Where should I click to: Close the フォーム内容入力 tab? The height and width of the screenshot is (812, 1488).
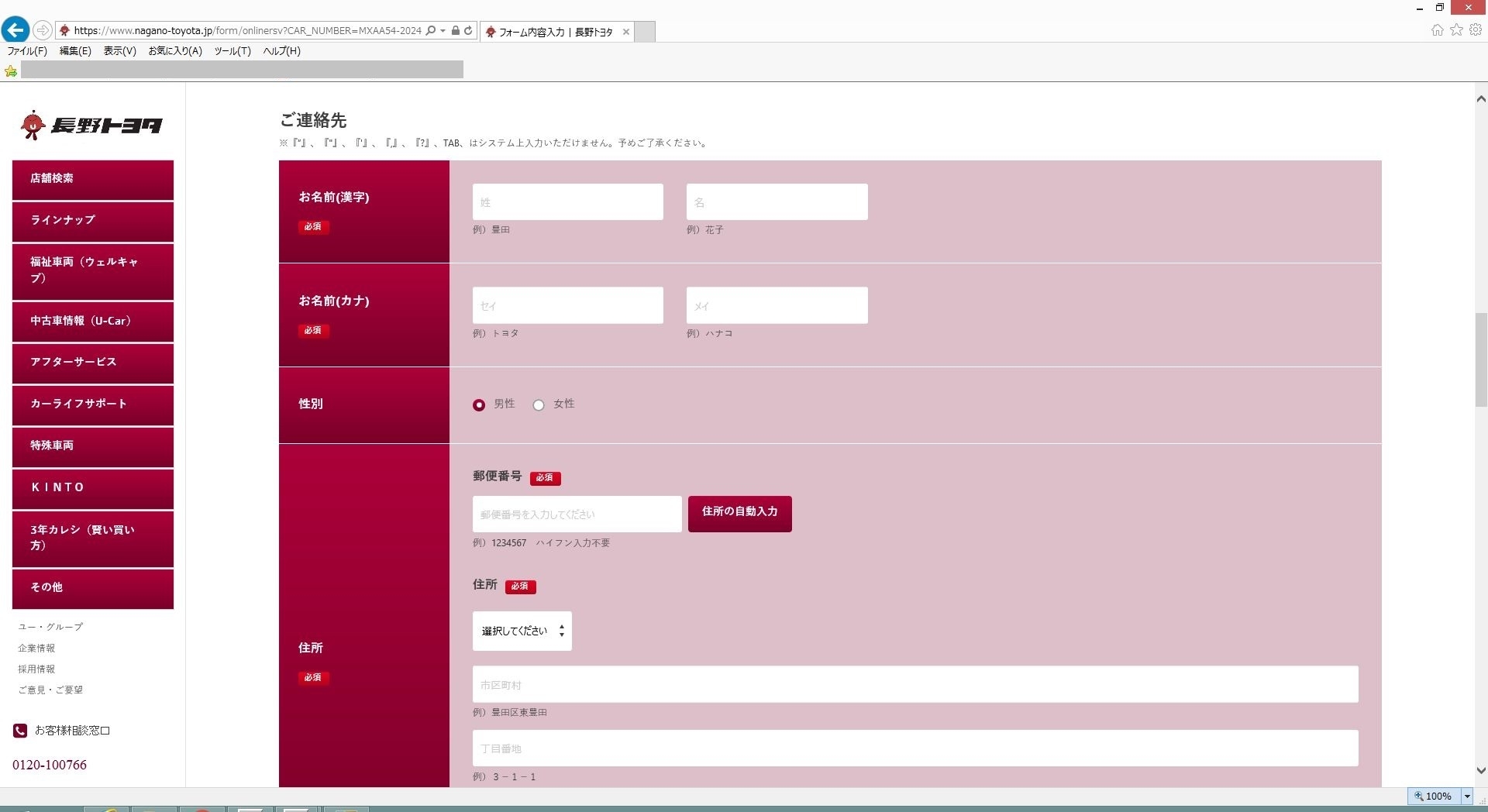tap(626, 32)
